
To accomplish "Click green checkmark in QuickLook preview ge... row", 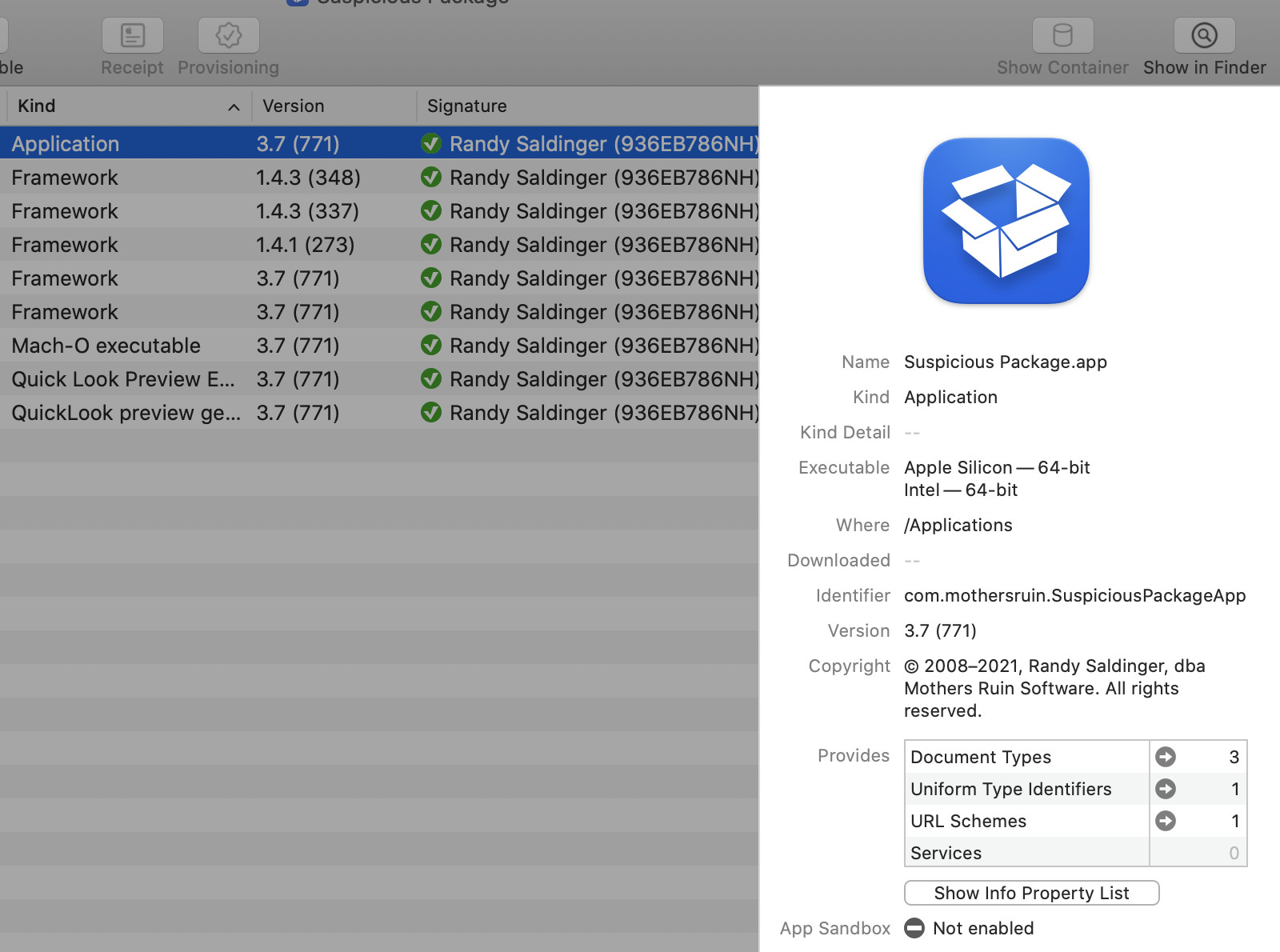I will pos(431,413).
